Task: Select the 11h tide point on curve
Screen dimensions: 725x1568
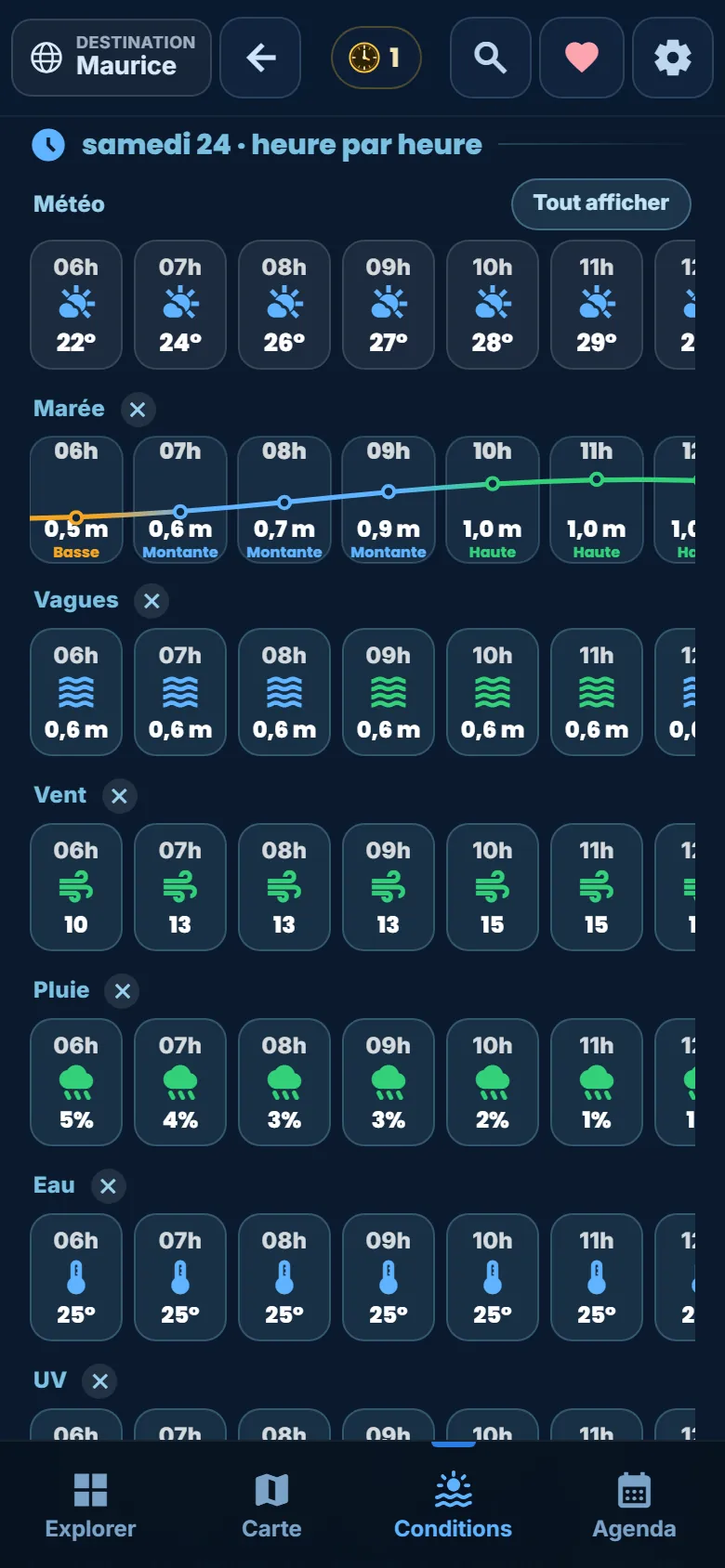Action: pyautogui.click(x=597, y=479)
